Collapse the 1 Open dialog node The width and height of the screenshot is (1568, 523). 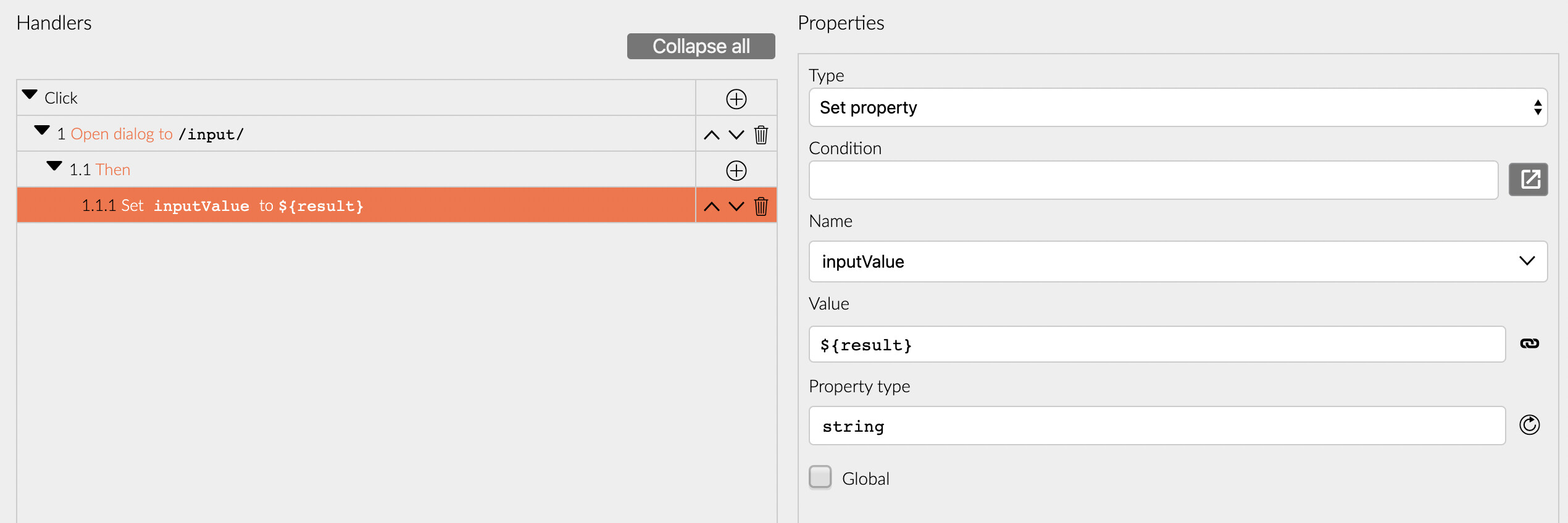(42, 131)
